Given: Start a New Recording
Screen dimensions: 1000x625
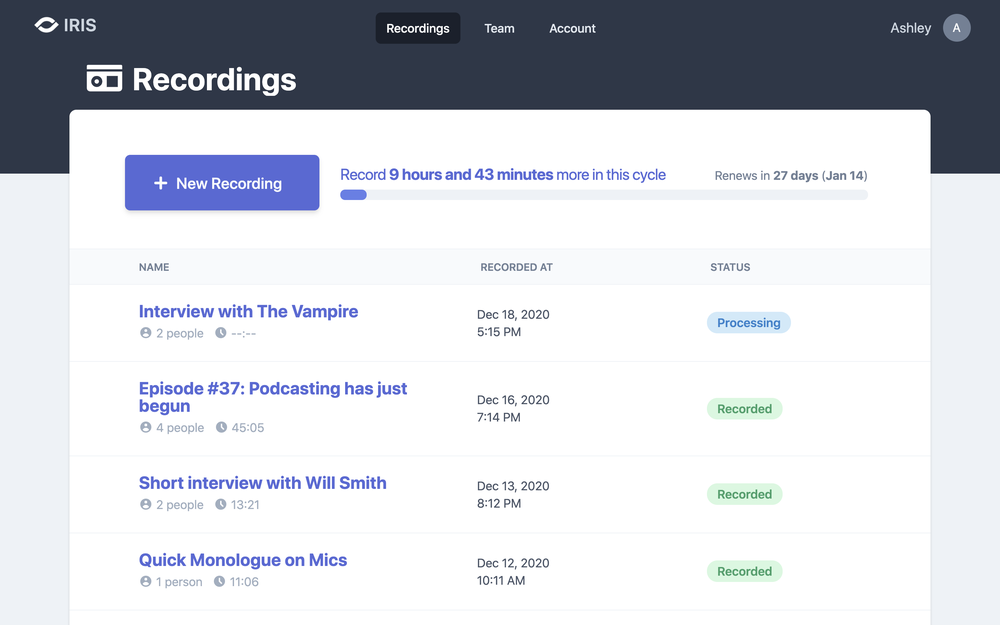Looking at the screenshot, I should click(221, 183).
